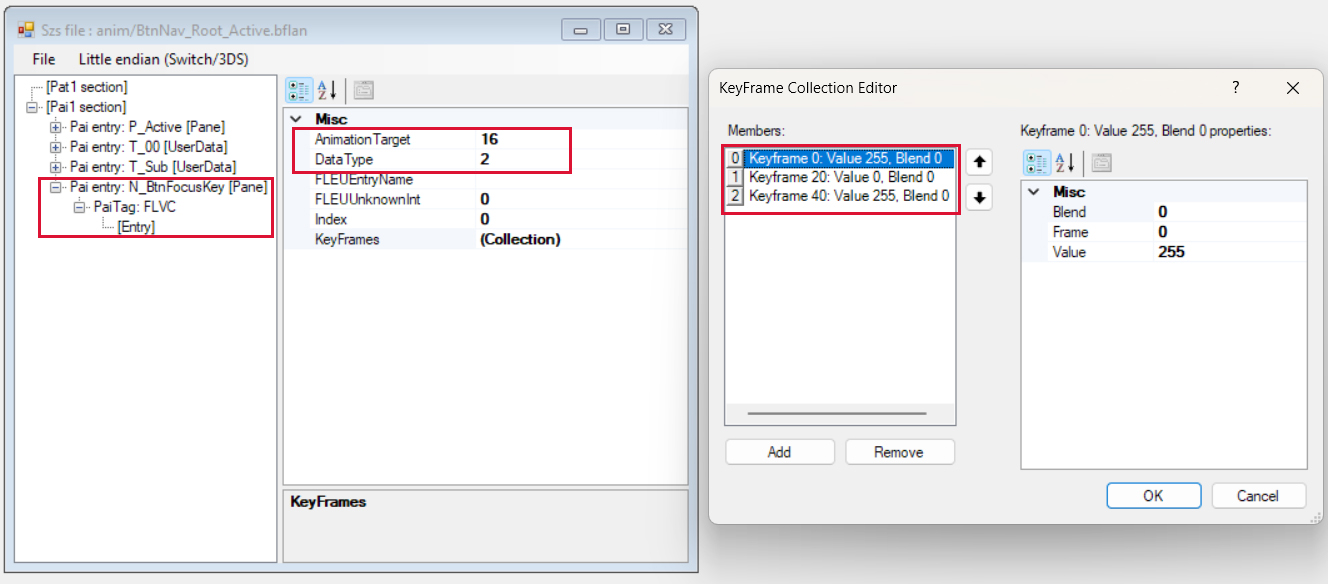Click the Blend value field to edit it

pyautogui.click(x=1180, y=211)
